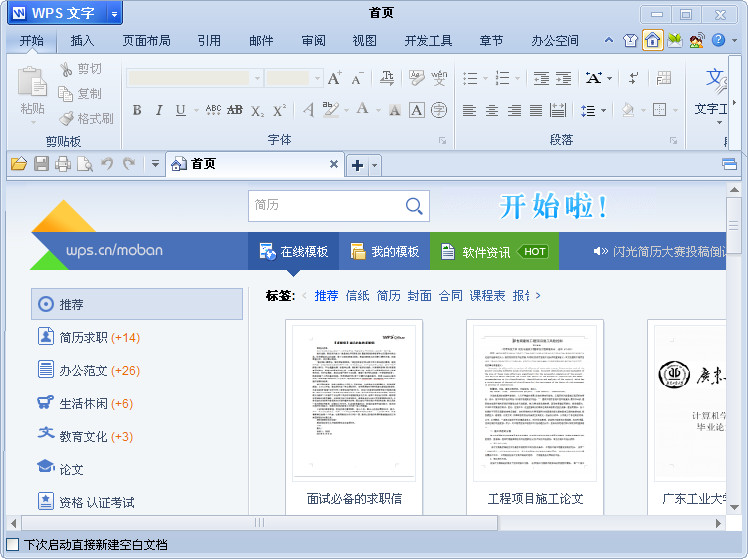Toggle Italic formatting
Viewport: 748px width, 559px height.
pyautogui.click(x=159, y=110)
